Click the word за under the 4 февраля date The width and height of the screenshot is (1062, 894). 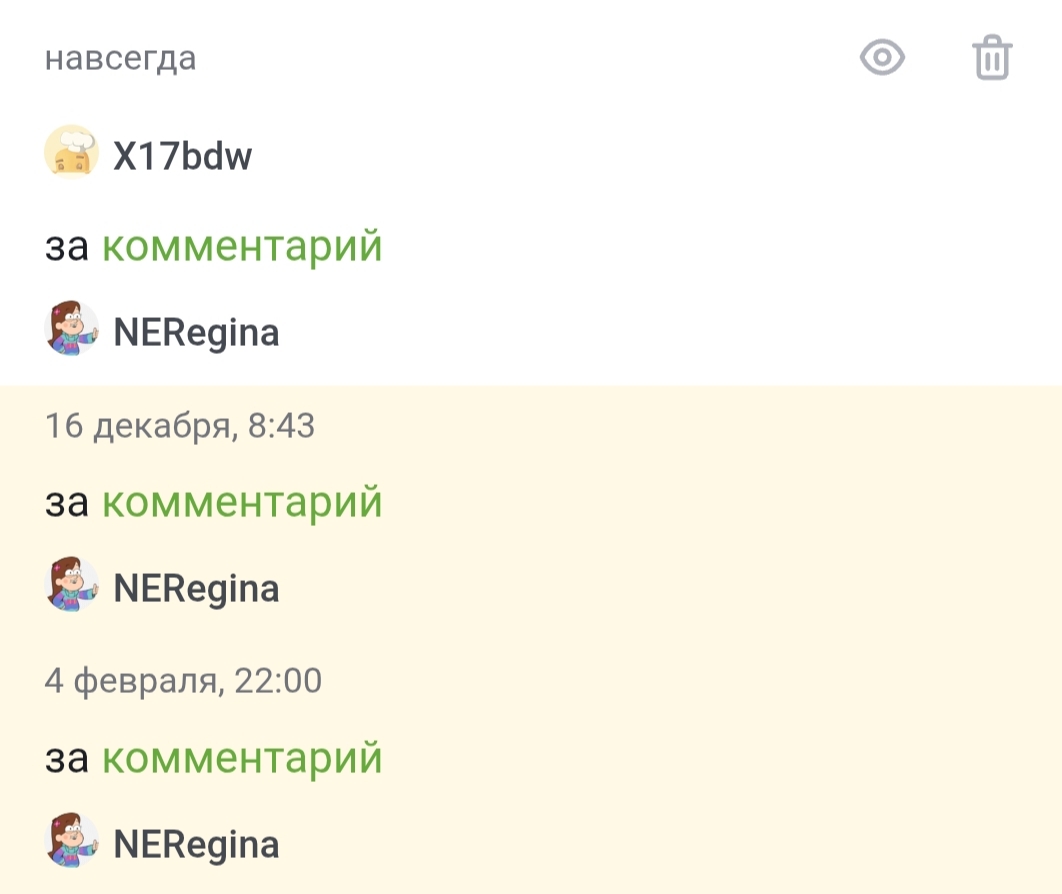pos(66,759)
